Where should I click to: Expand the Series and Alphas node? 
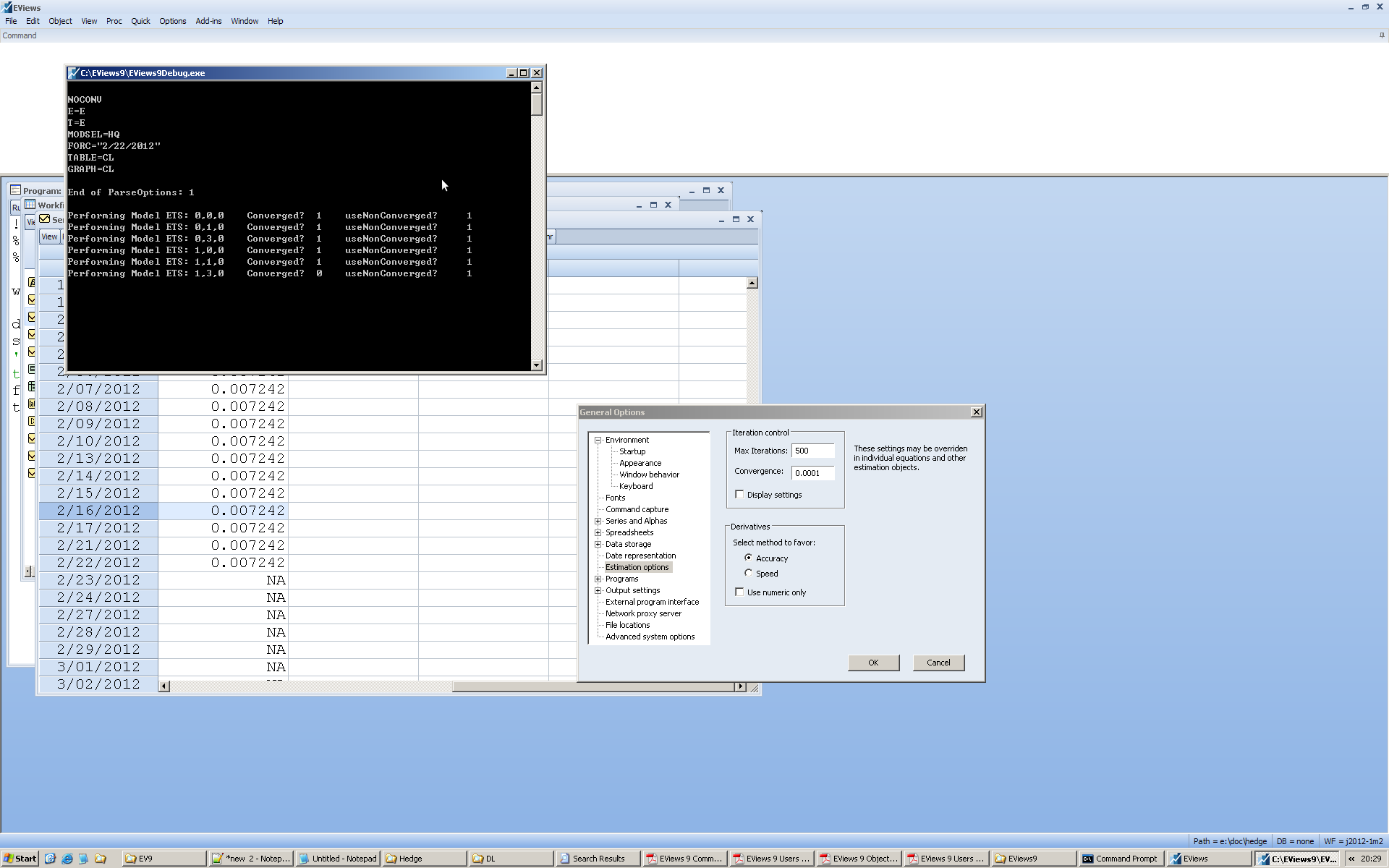pos(598,521)
